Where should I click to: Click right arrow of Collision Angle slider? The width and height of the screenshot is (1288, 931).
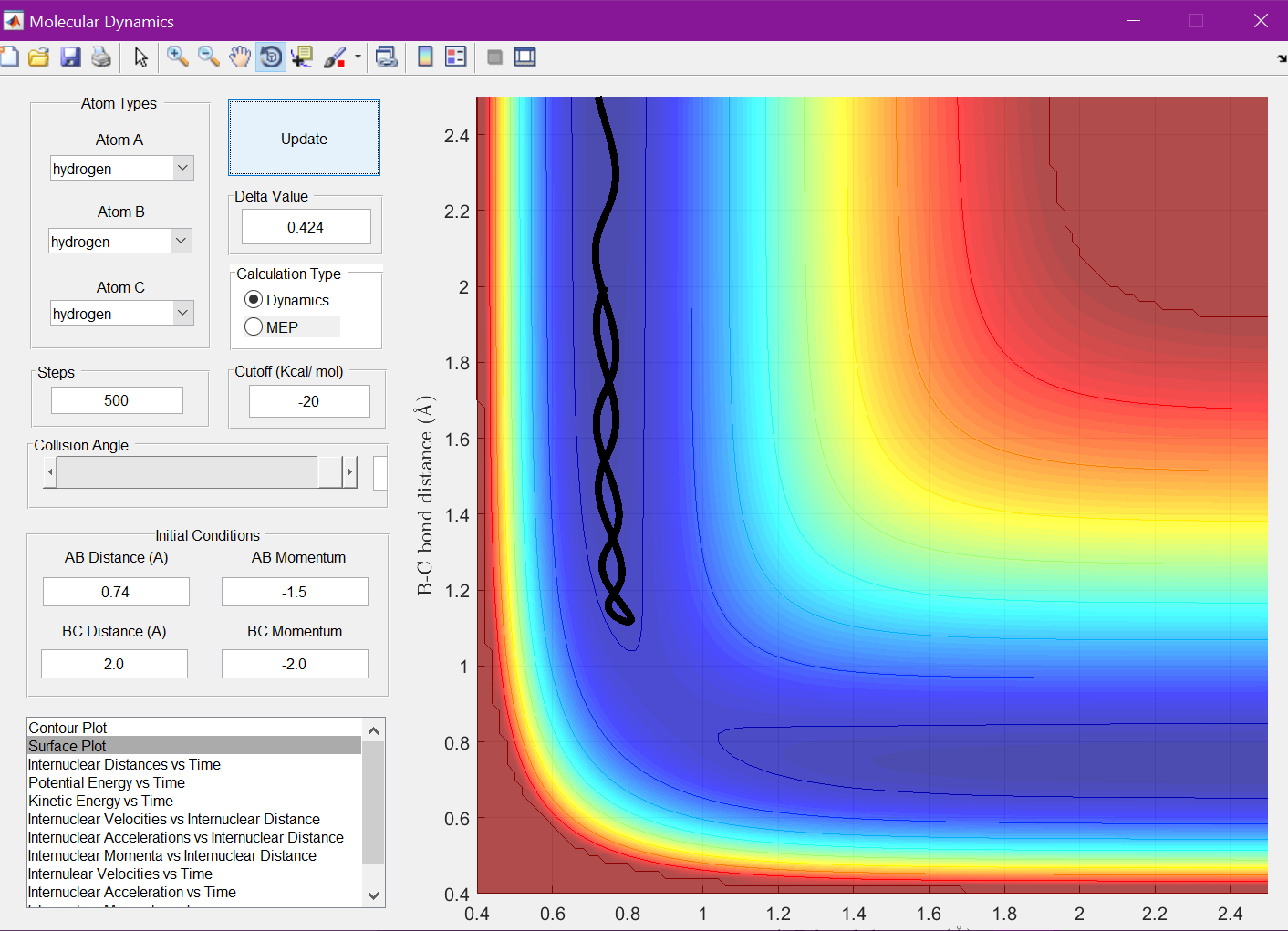[x=349, y=472]
